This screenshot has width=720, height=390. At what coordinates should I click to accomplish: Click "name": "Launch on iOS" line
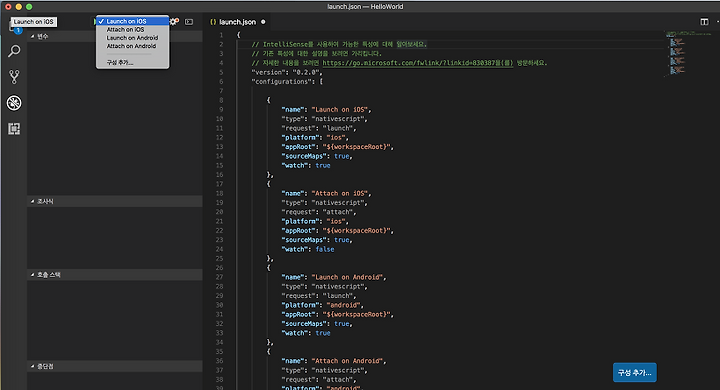[x=326, y=109]
